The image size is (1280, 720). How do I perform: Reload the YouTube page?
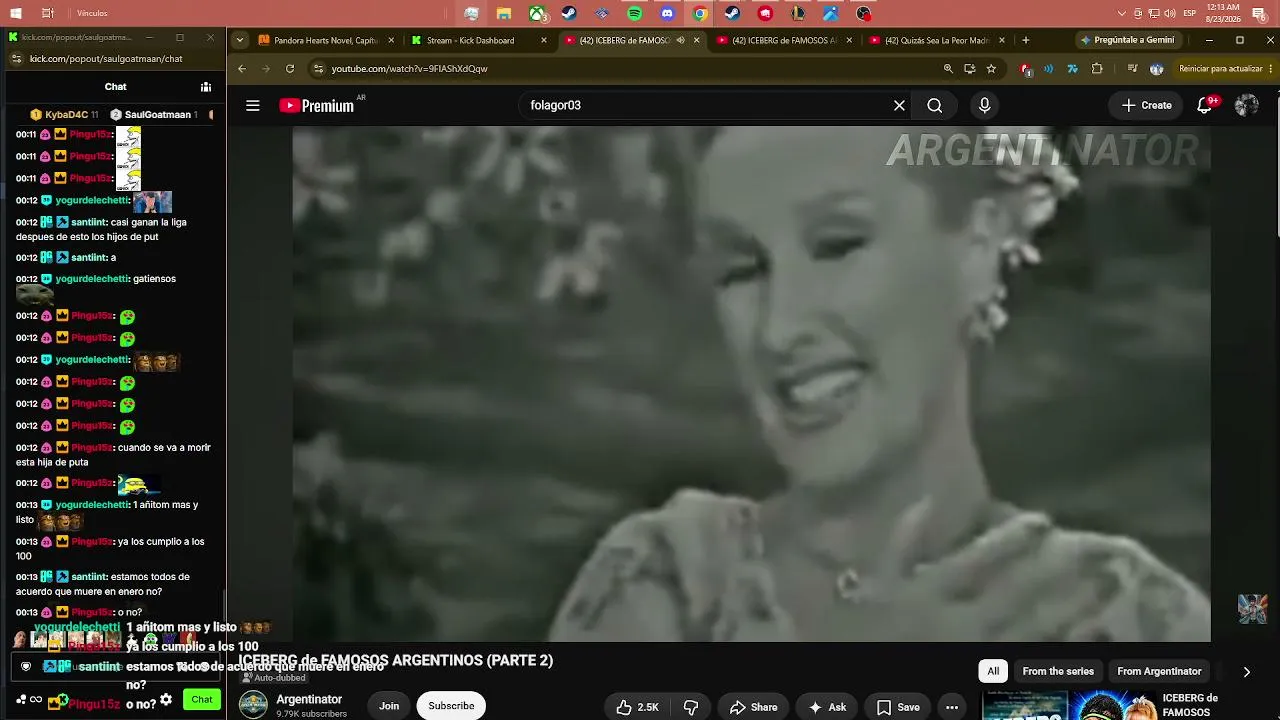(290, 68)
